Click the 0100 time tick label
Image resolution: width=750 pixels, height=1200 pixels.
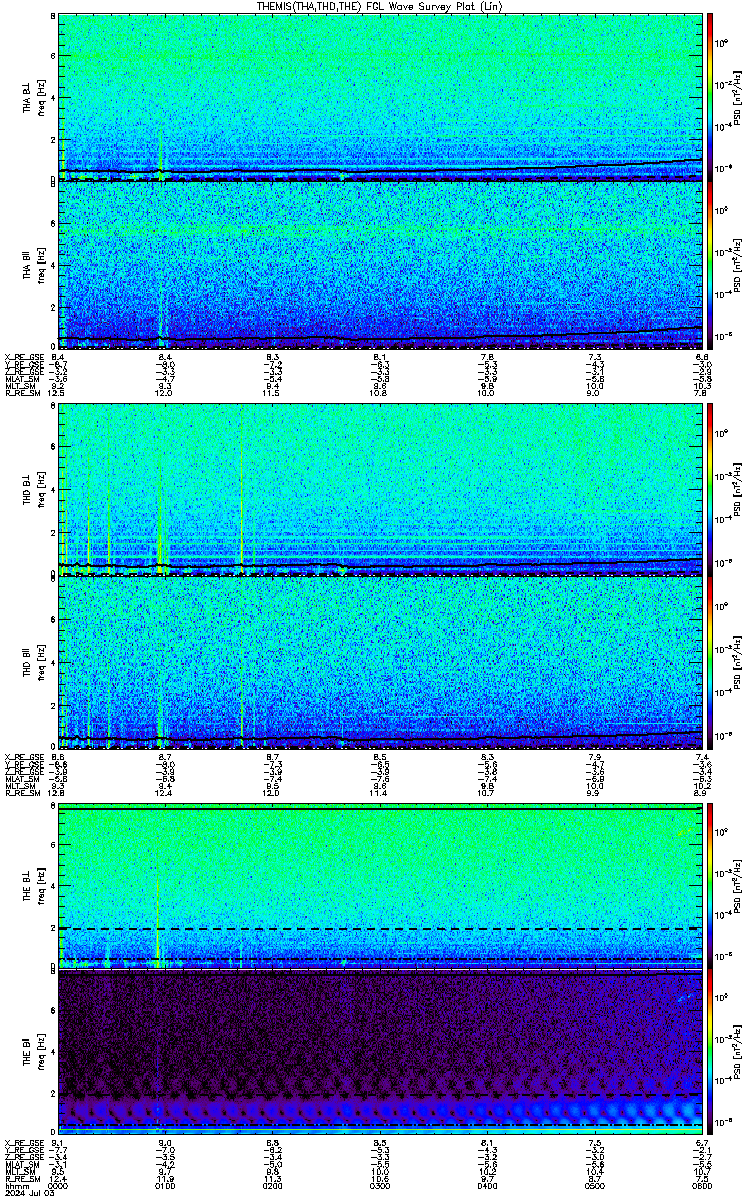click(x=165, y=1186)
